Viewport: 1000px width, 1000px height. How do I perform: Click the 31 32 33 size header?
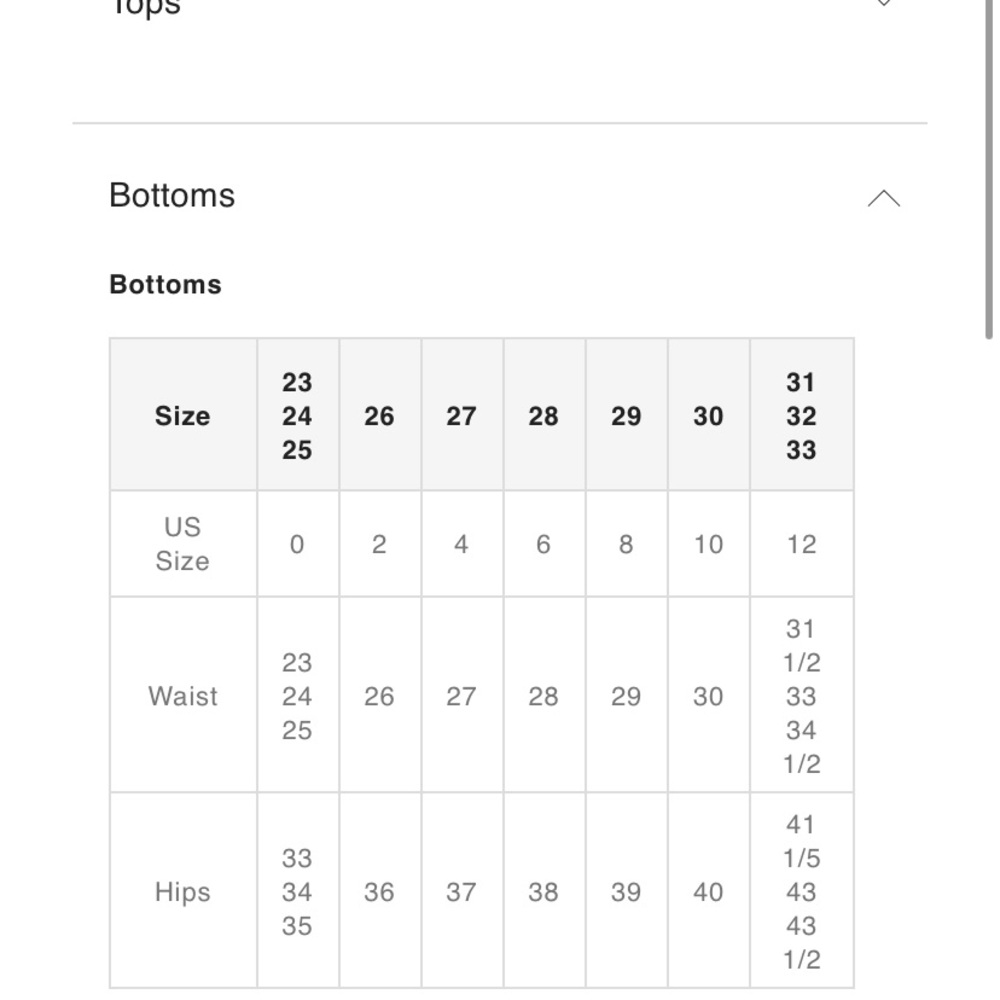(802, 415)
